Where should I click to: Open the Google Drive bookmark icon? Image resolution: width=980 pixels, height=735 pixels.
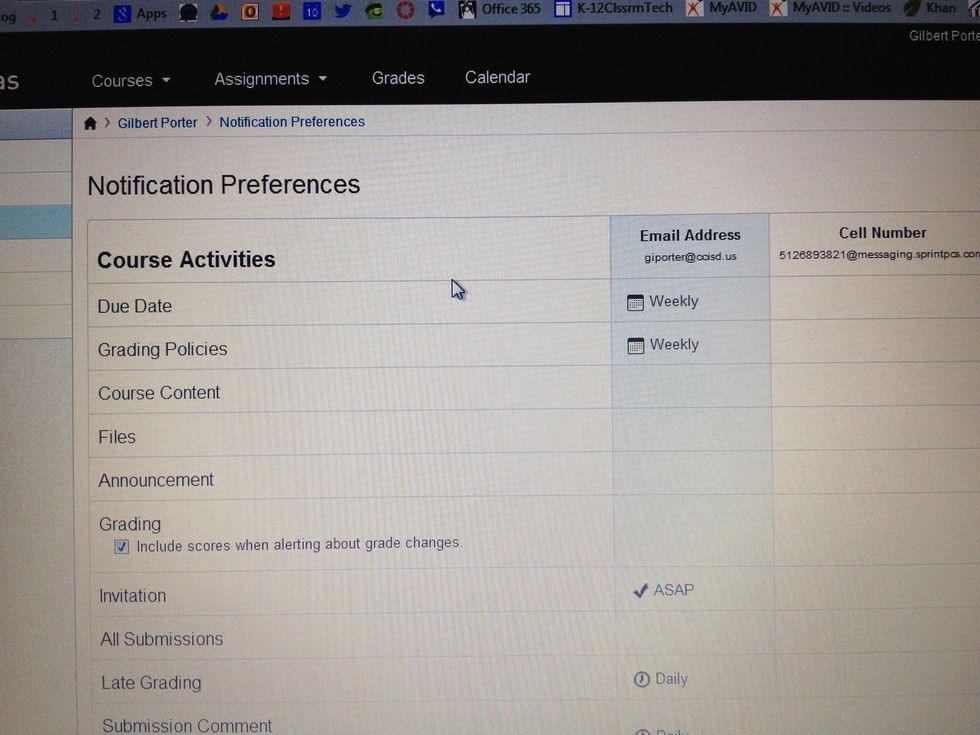(x=219, y=13)
